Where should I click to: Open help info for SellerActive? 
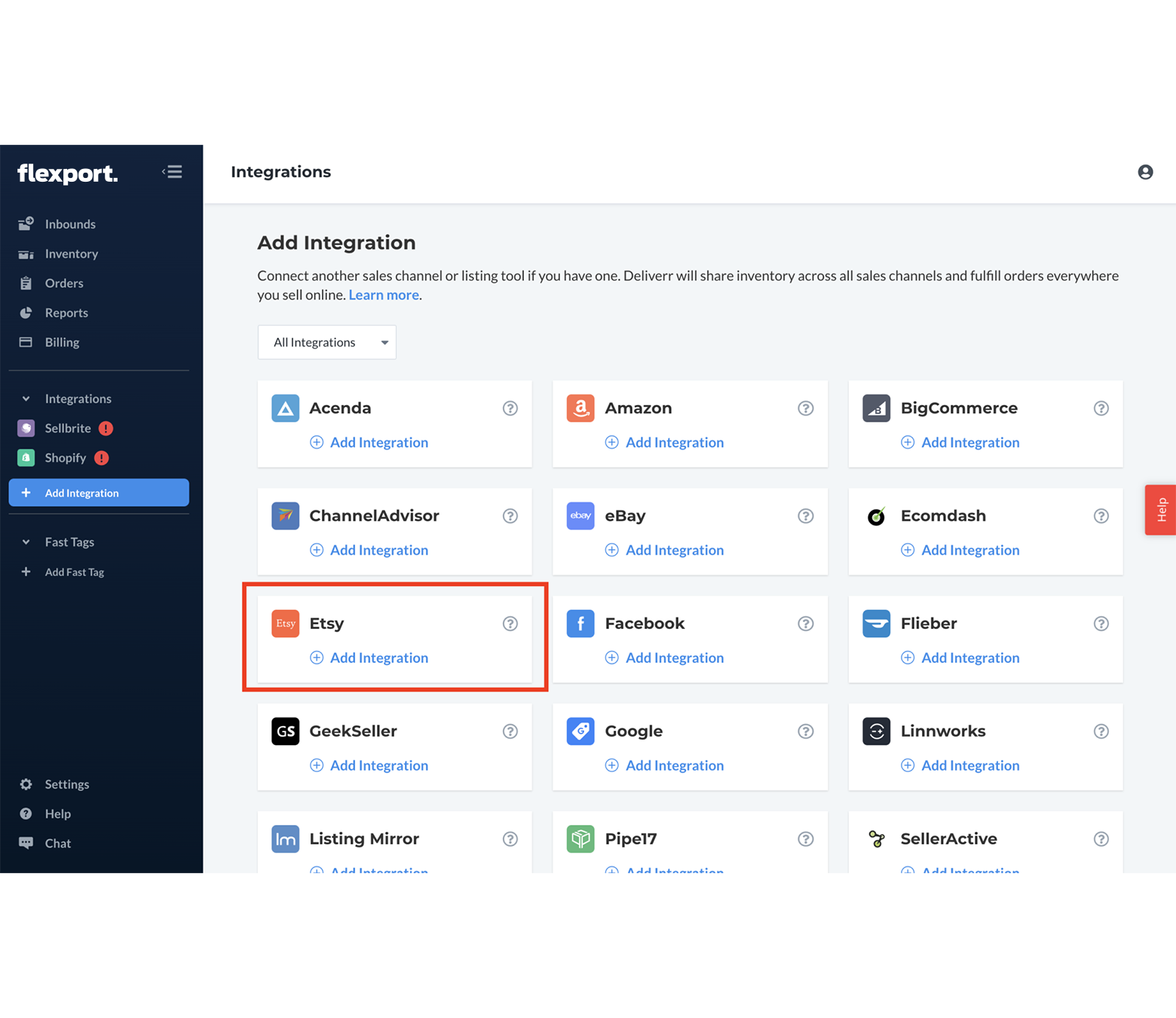[1101, 839]
